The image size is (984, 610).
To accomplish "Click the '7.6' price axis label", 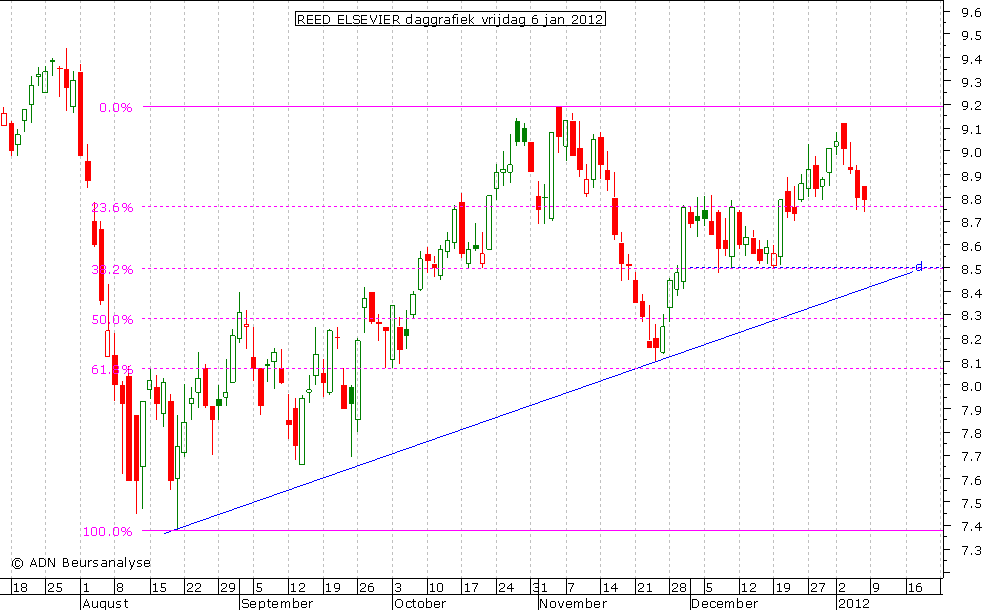I will (x=971, y=481).
